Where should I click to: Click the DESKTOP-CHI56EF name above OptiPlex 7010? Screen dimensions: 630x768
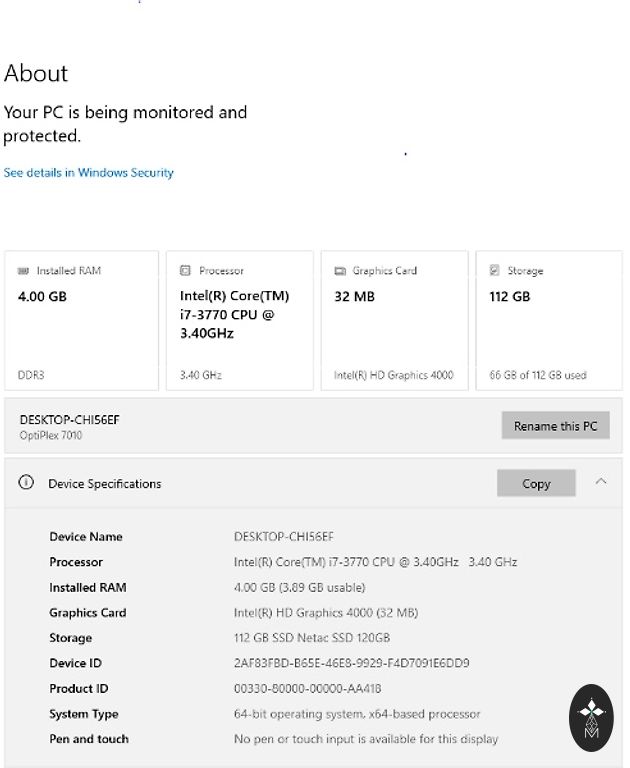[69, 420]
